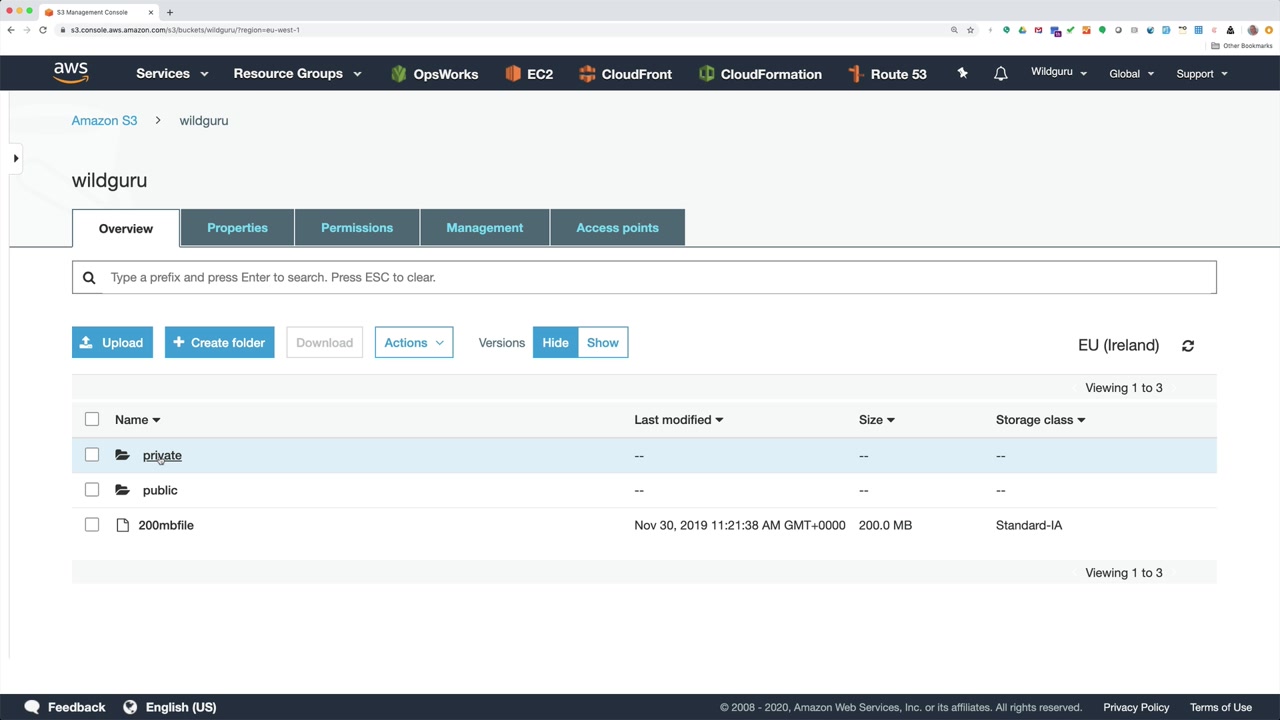Sort objects by Last modified column
This screenshot has width=1280, height=720.
[x=678, y=420]
